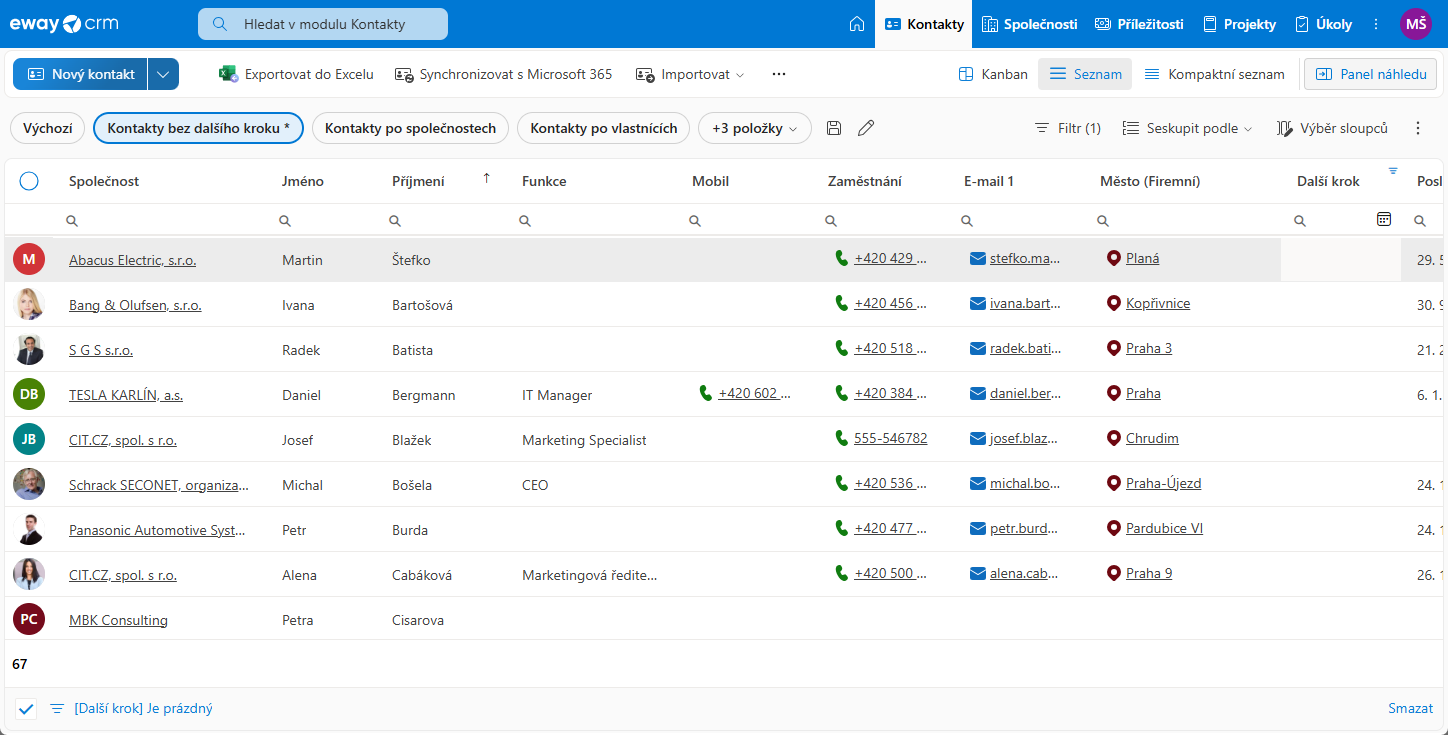Viewport: 1448px width, 735px height.
Task: Click the Jméno column filter field
Action: 326,220
